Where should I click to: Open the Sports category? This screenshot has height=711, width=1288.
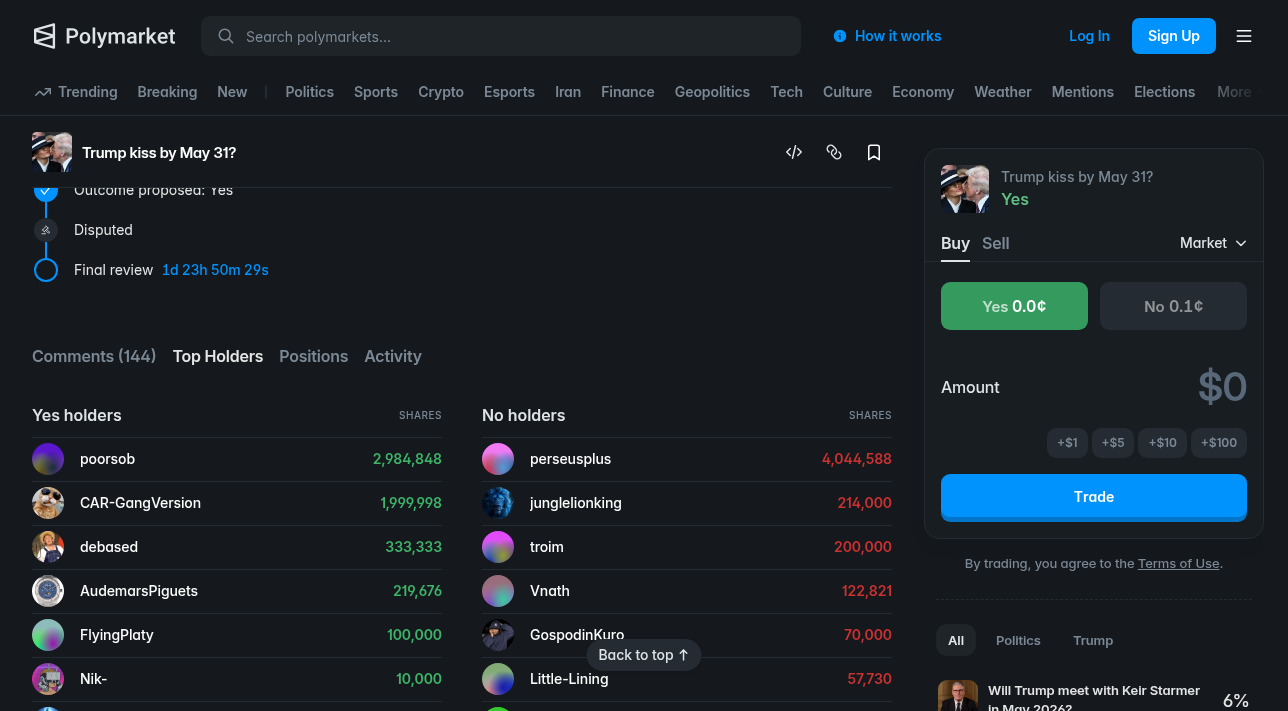[376, 92]
